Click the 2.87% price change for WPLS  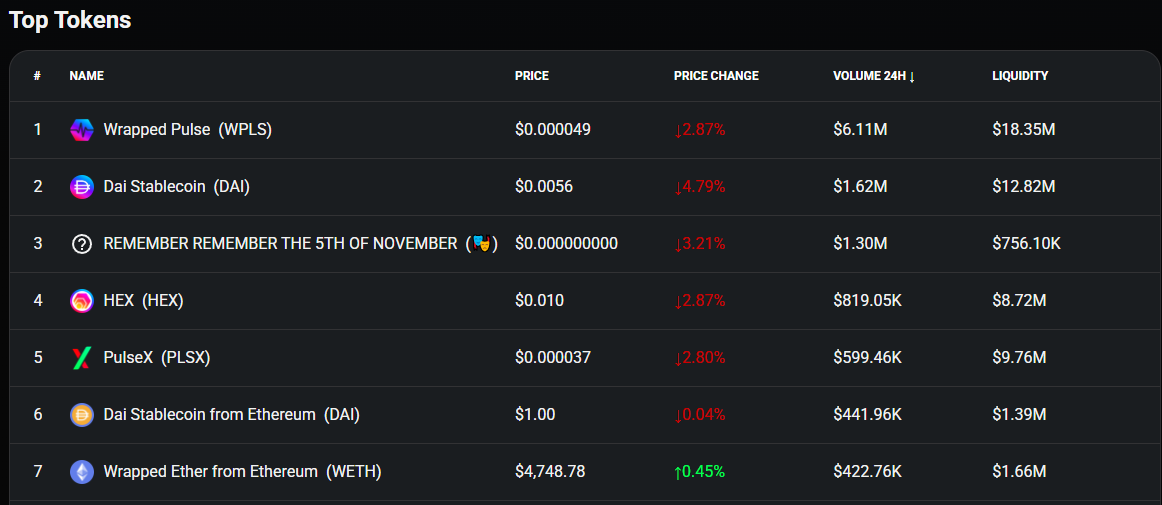[x=700, y=130]
